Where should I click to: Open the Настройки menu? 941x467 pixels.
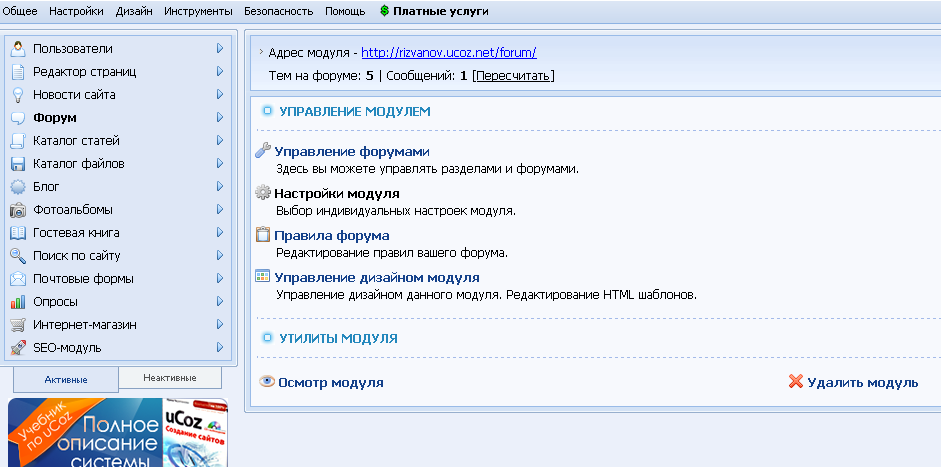[76, 11]
